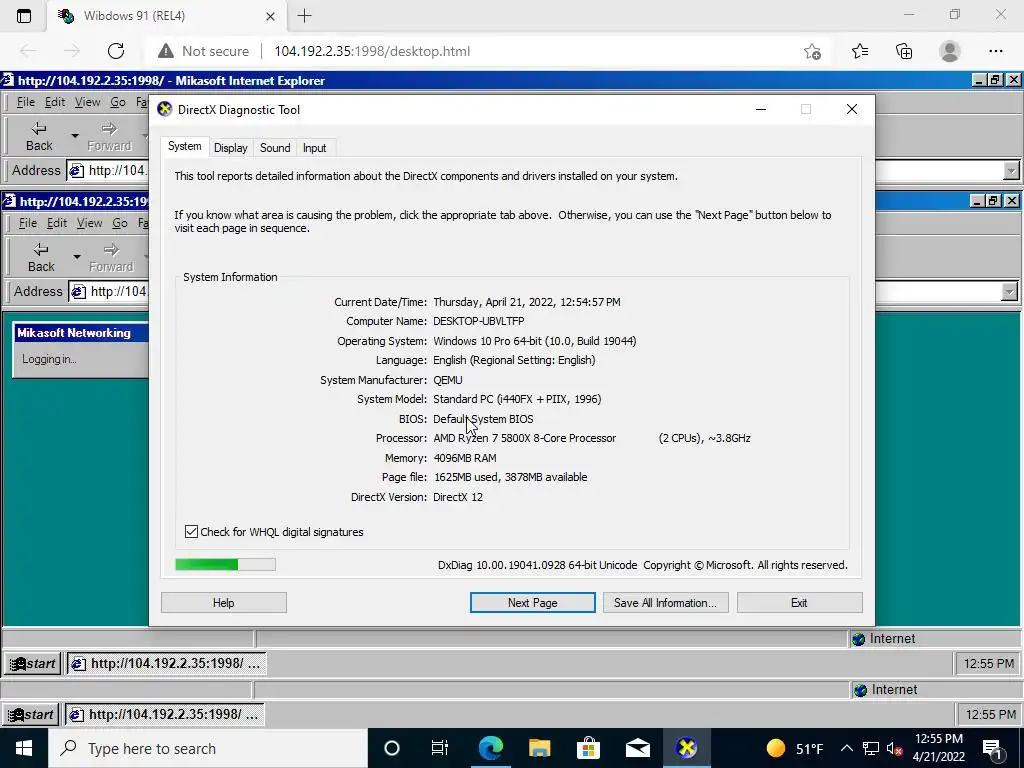Click Save All Information button
1024x768 pixels.
(x=665, y=603)
